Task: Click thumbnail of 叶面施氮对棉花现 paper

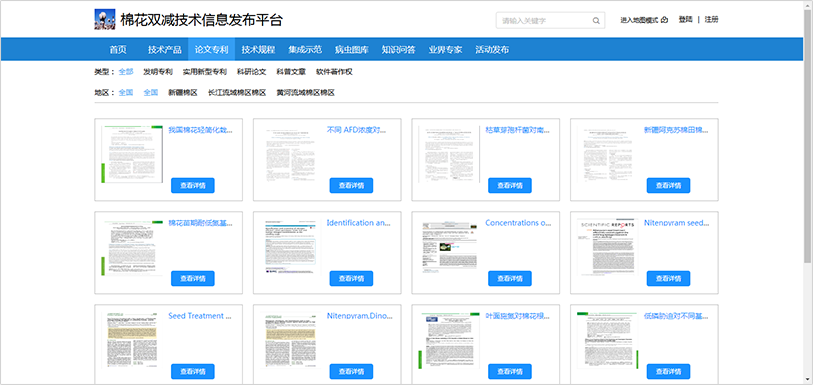Action: 449,340
